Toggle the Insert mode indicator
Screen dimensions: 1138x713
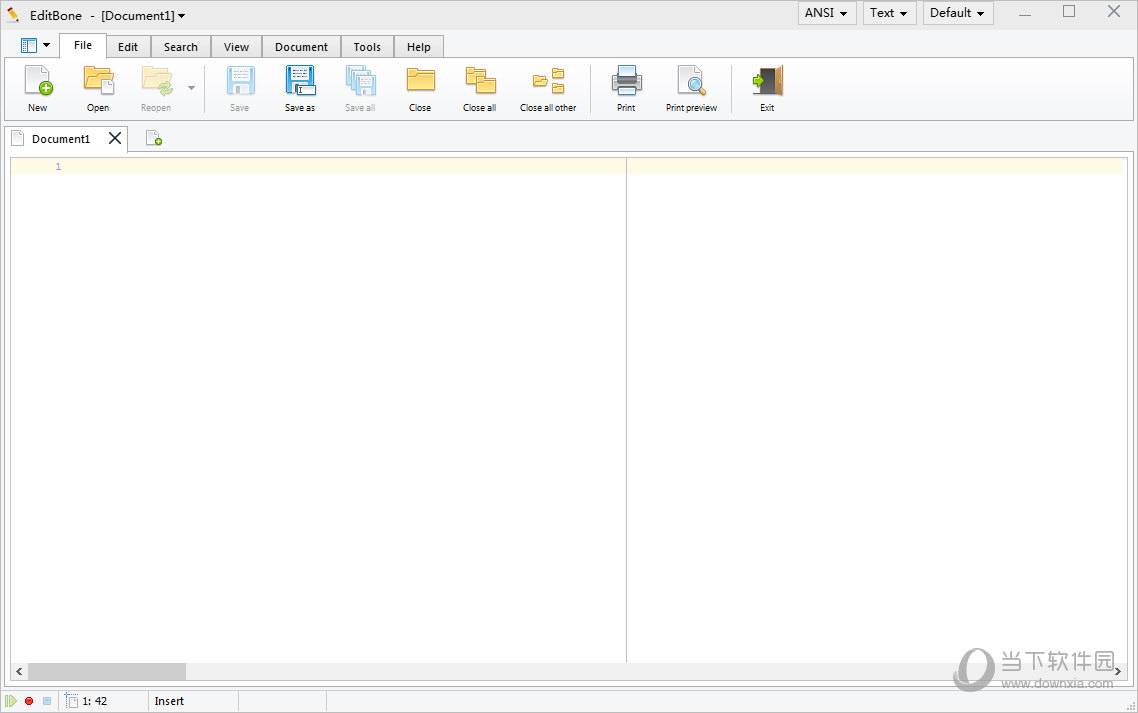click(x=169, y=701)
